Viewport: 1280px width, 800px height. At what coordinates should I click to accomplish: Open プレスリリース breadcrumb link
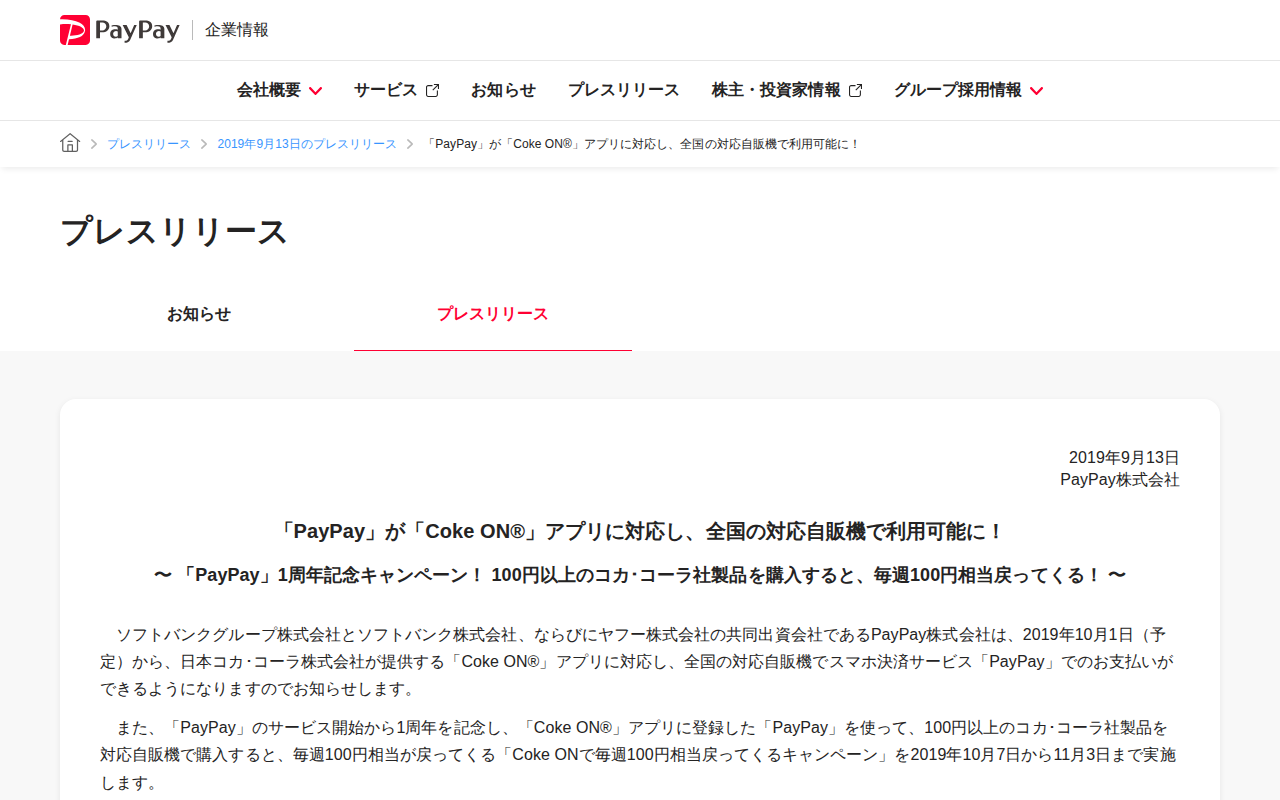coord(149,144)
